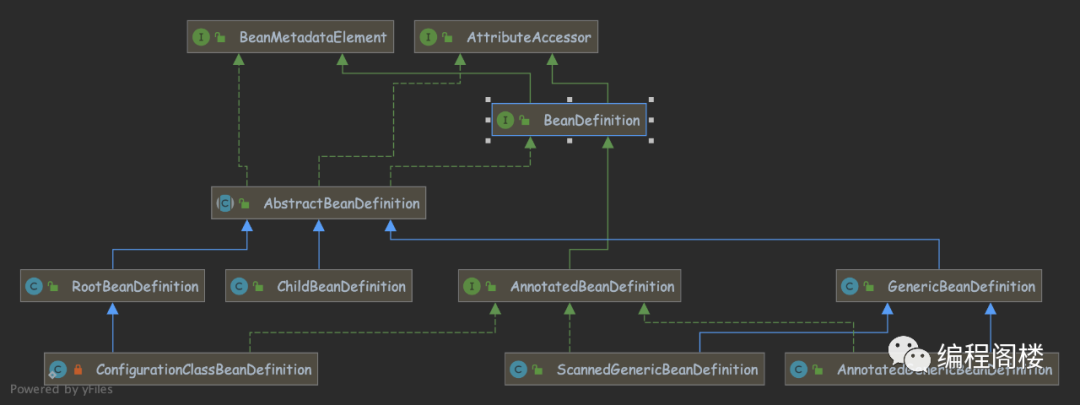This screenshot has width=1080, height=405.
Task: Click the green lock icon beside BeanMetadataElement
Action: click(x=220, y=38)
